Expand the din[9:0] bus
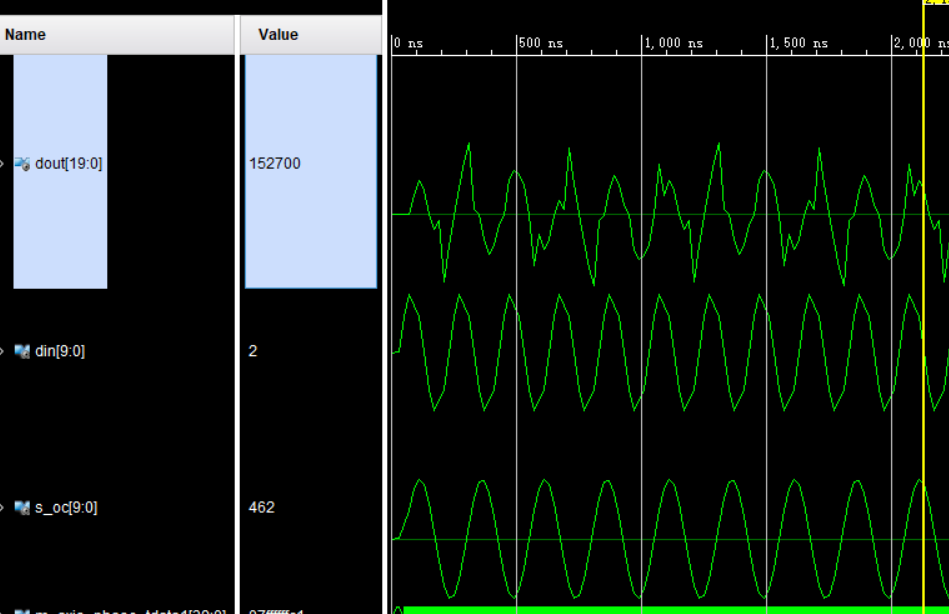Screen dimensions: 949x614 (2, 351)
